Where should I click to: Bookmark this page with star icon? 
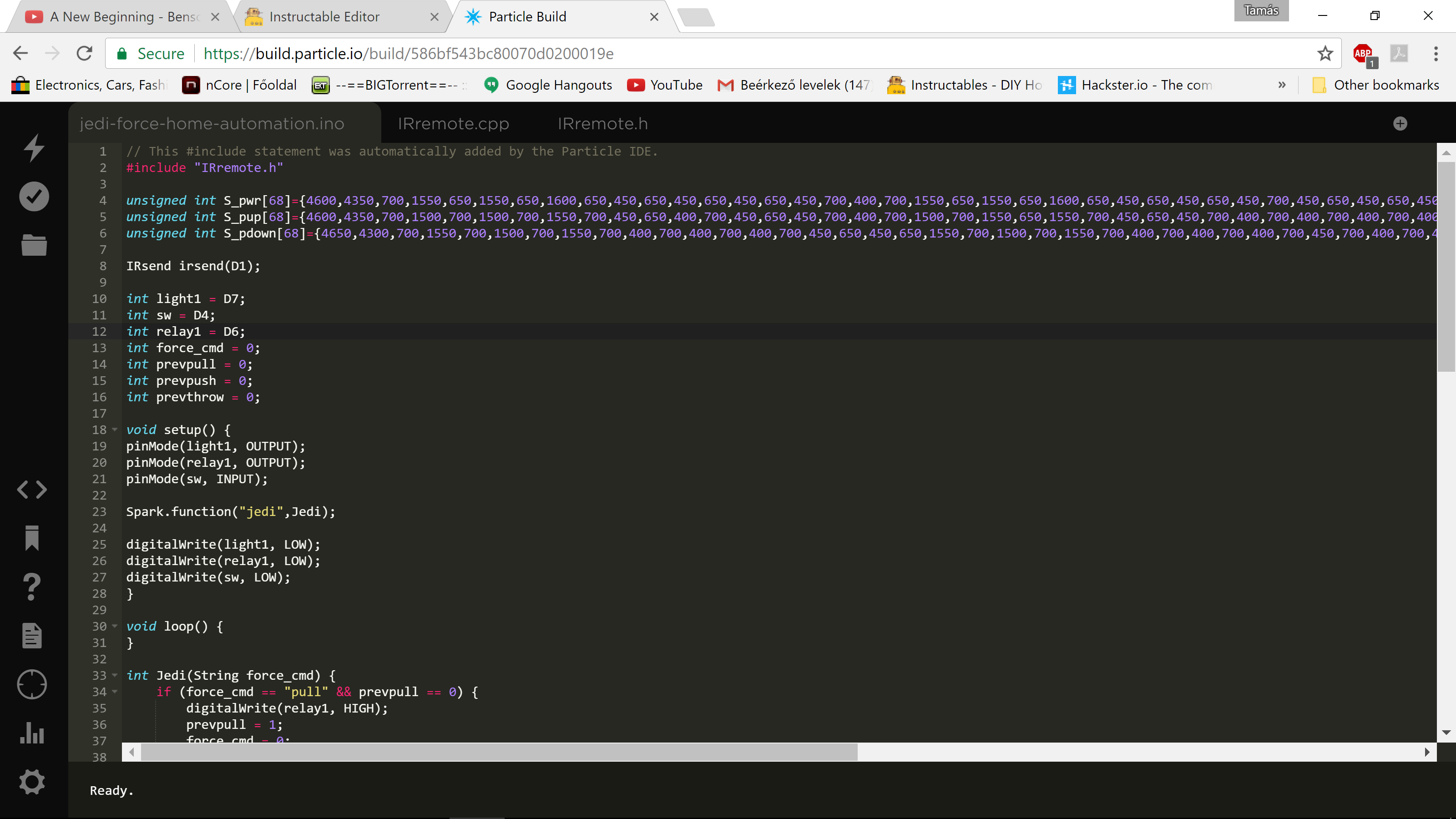pos(1325,54)
